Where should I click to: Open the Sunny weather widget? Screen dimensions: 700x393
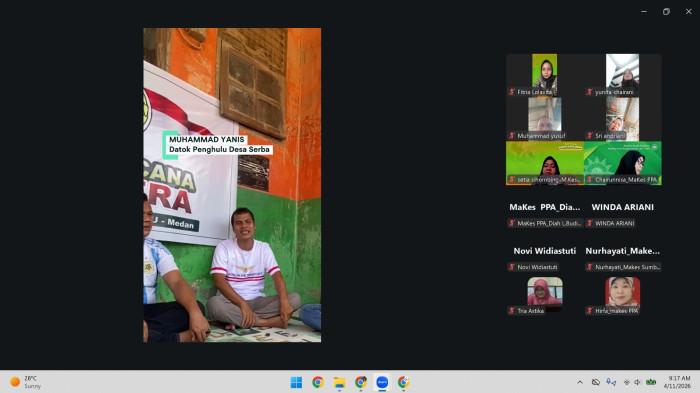[x=26, y=382]
